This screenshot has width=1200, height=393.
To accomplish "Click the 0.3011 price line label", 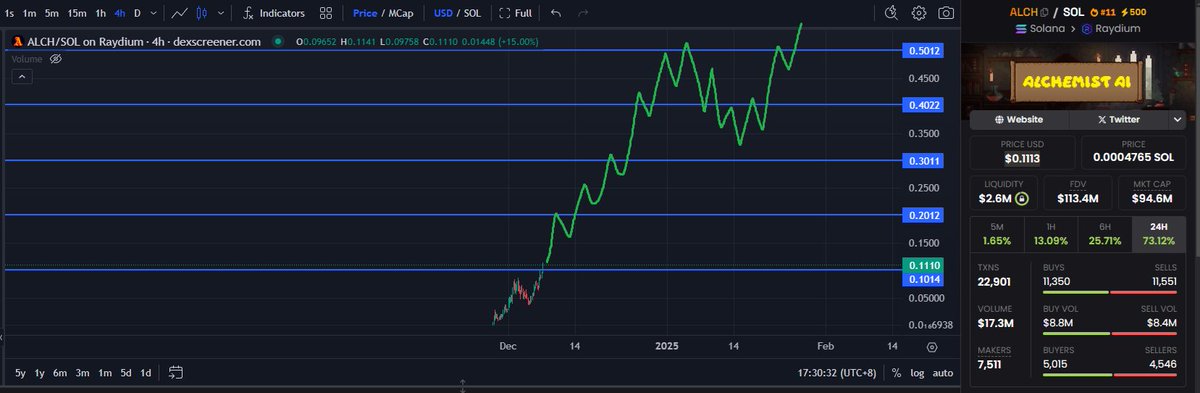I will [x=922, y=160].
